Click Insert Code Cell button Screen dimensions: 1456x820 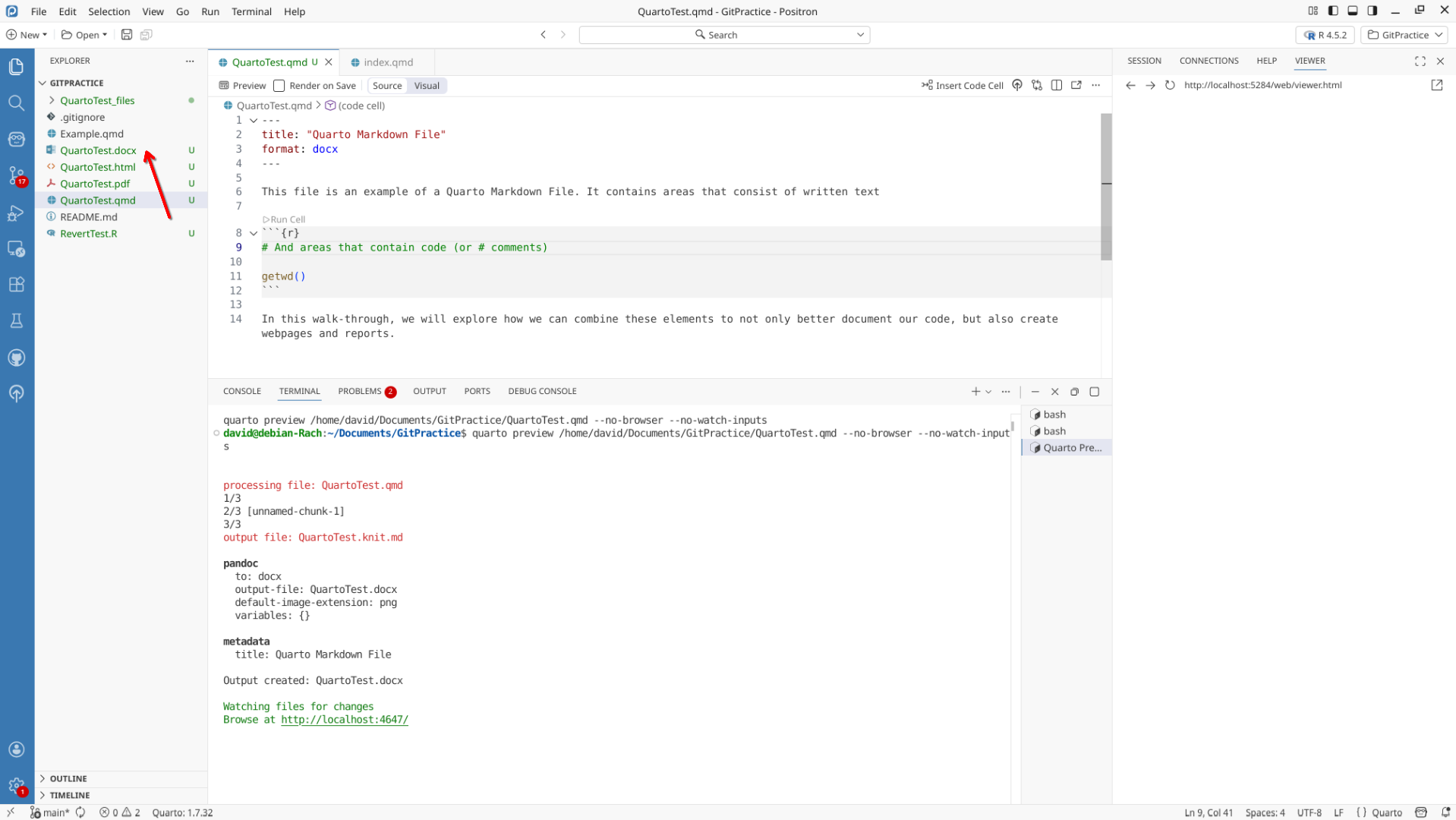pos(963,85)
